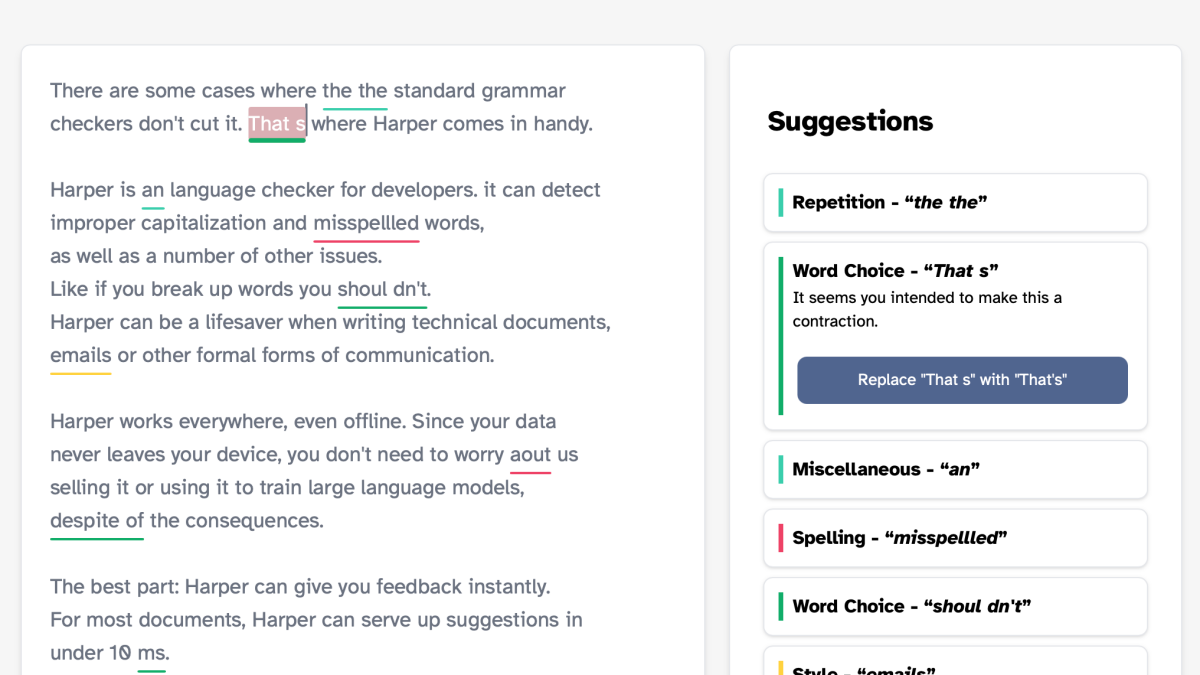Open the partially visible Style "emails" suggestion
Viewport: 1200px width, 675px height.
[x=955, y=666]
